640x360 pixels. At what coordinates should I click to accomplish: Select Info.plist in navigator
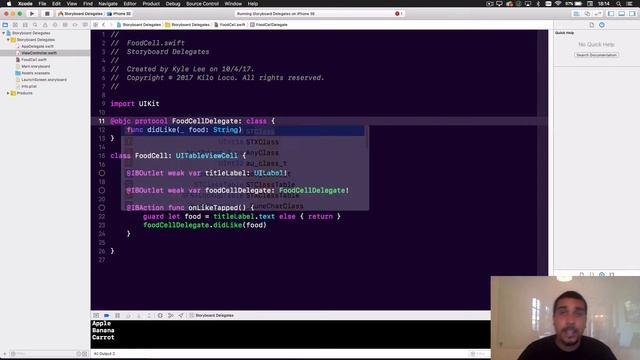tap(29, 86)
